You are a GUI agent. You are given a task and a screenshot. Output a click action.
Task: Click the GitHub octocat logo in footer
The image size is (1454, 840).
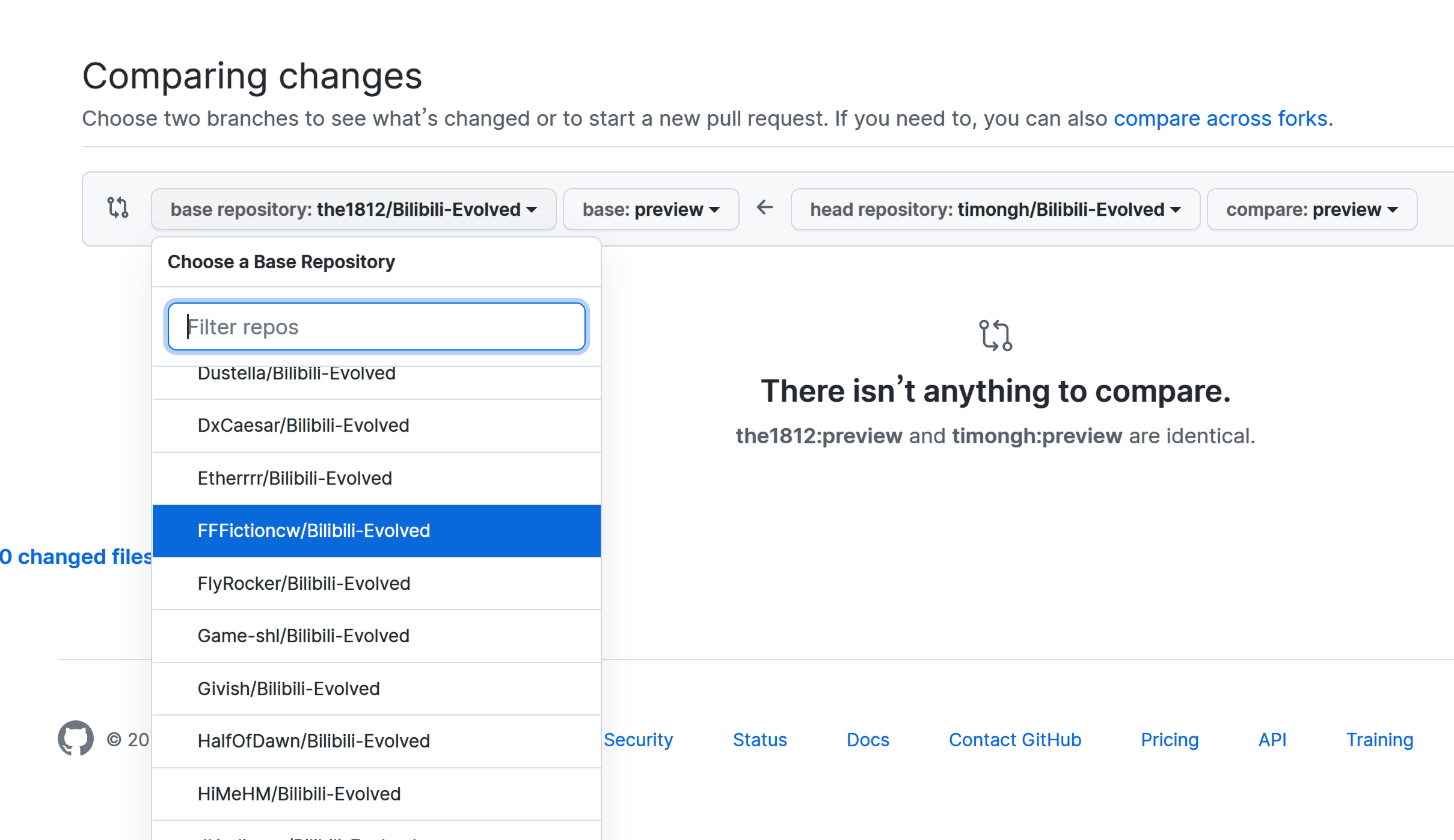tap(76, 738)
